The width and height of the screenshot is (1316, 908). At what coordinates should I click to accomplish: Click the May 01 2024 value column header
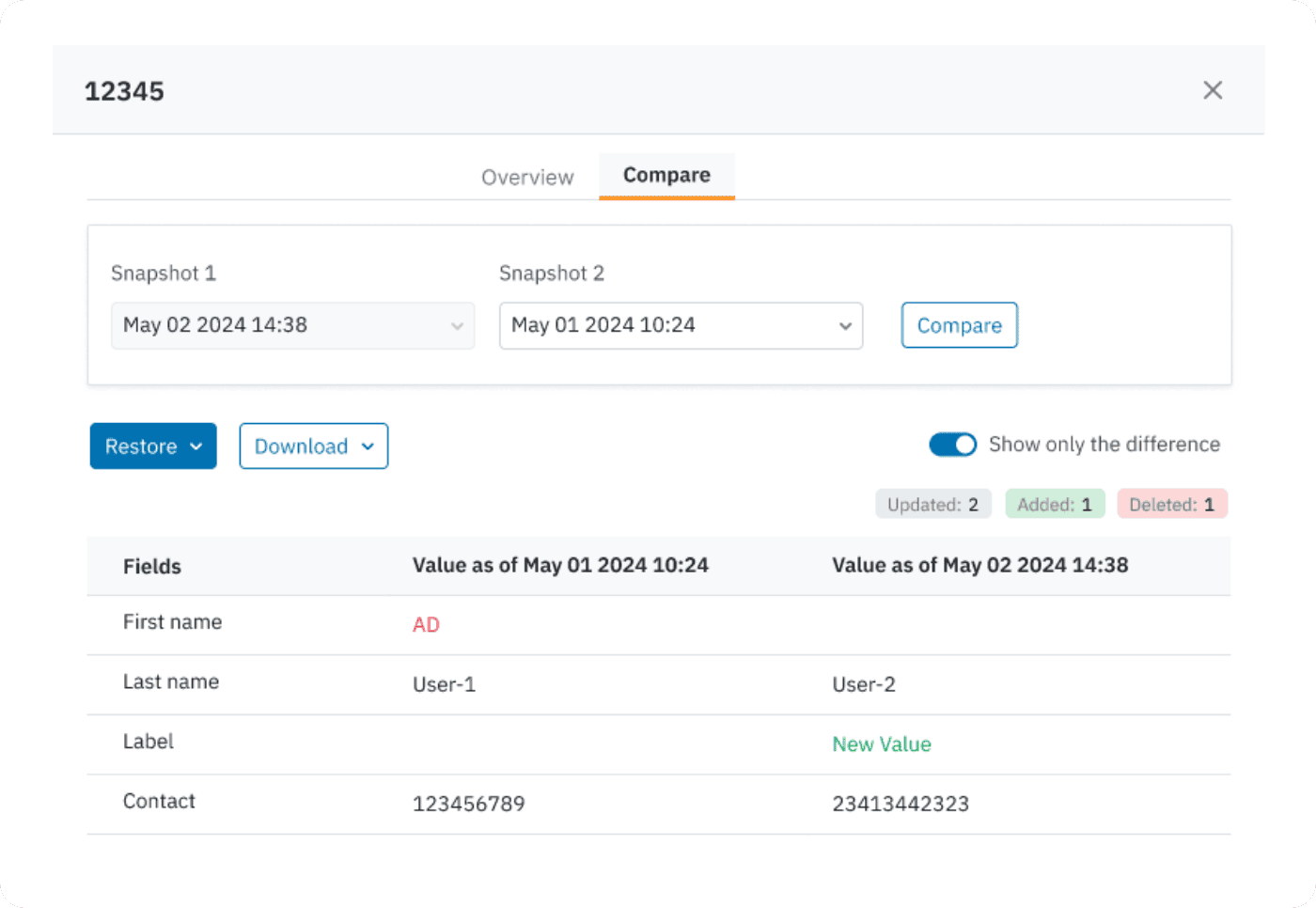560,565
